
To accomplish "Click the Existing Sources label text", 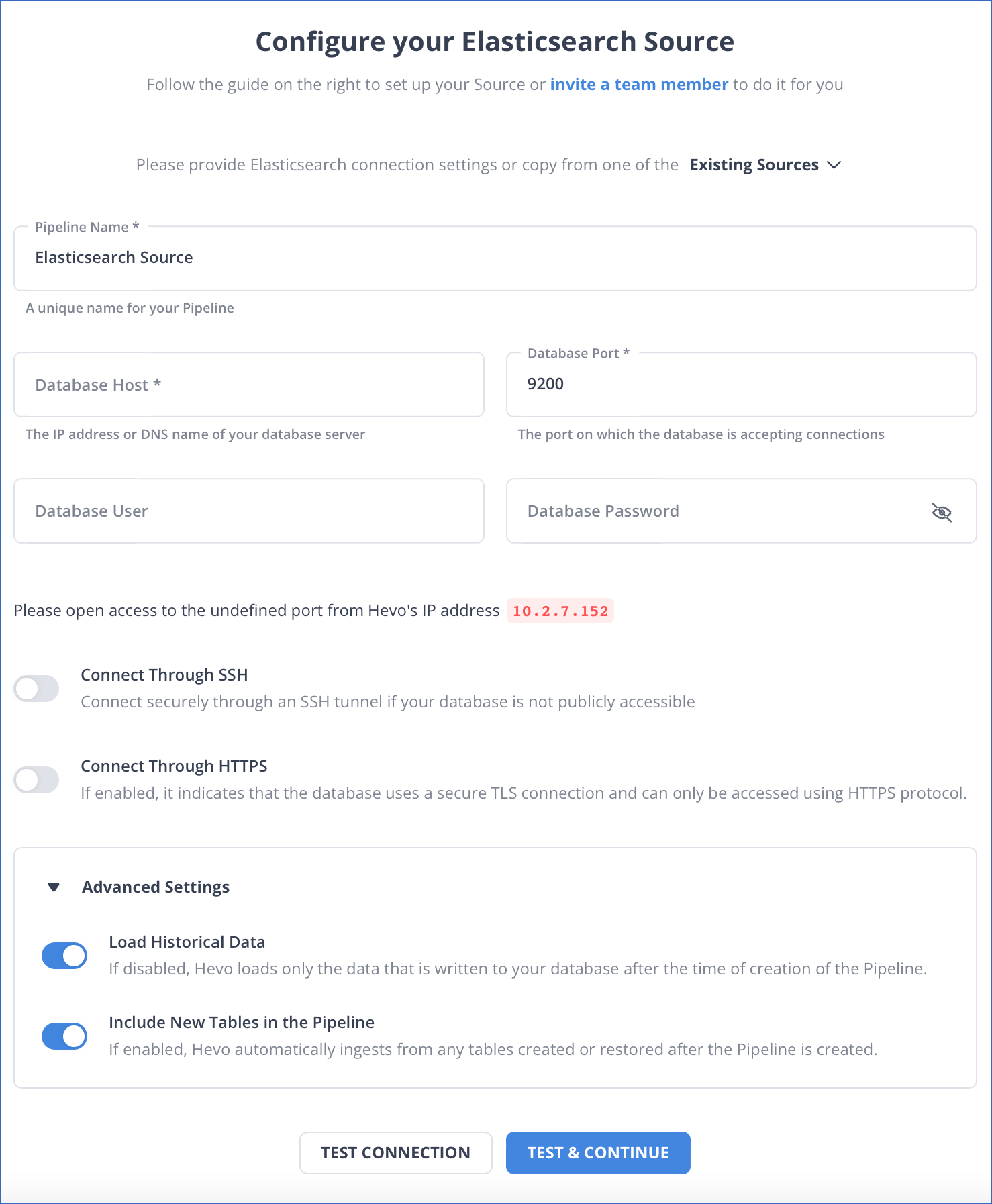I will [754, 165].
